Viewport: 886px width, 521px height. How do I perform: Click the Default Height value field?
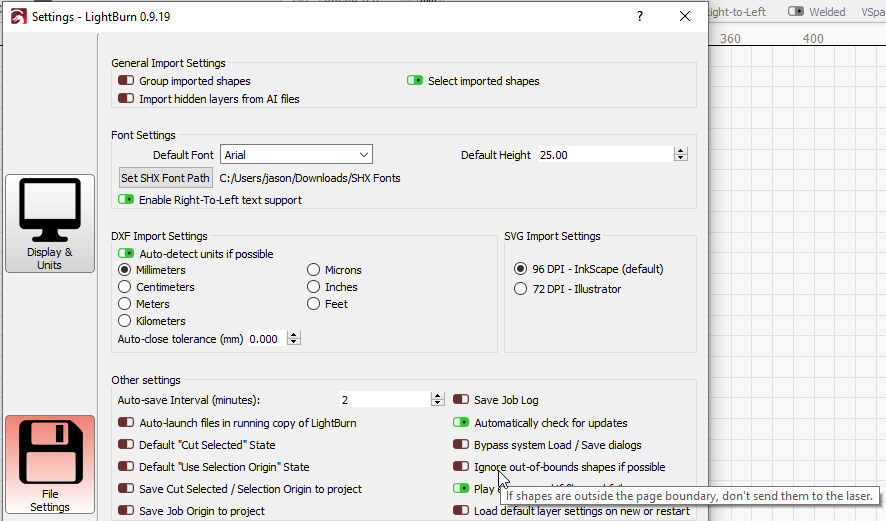(x=605, y=154)
